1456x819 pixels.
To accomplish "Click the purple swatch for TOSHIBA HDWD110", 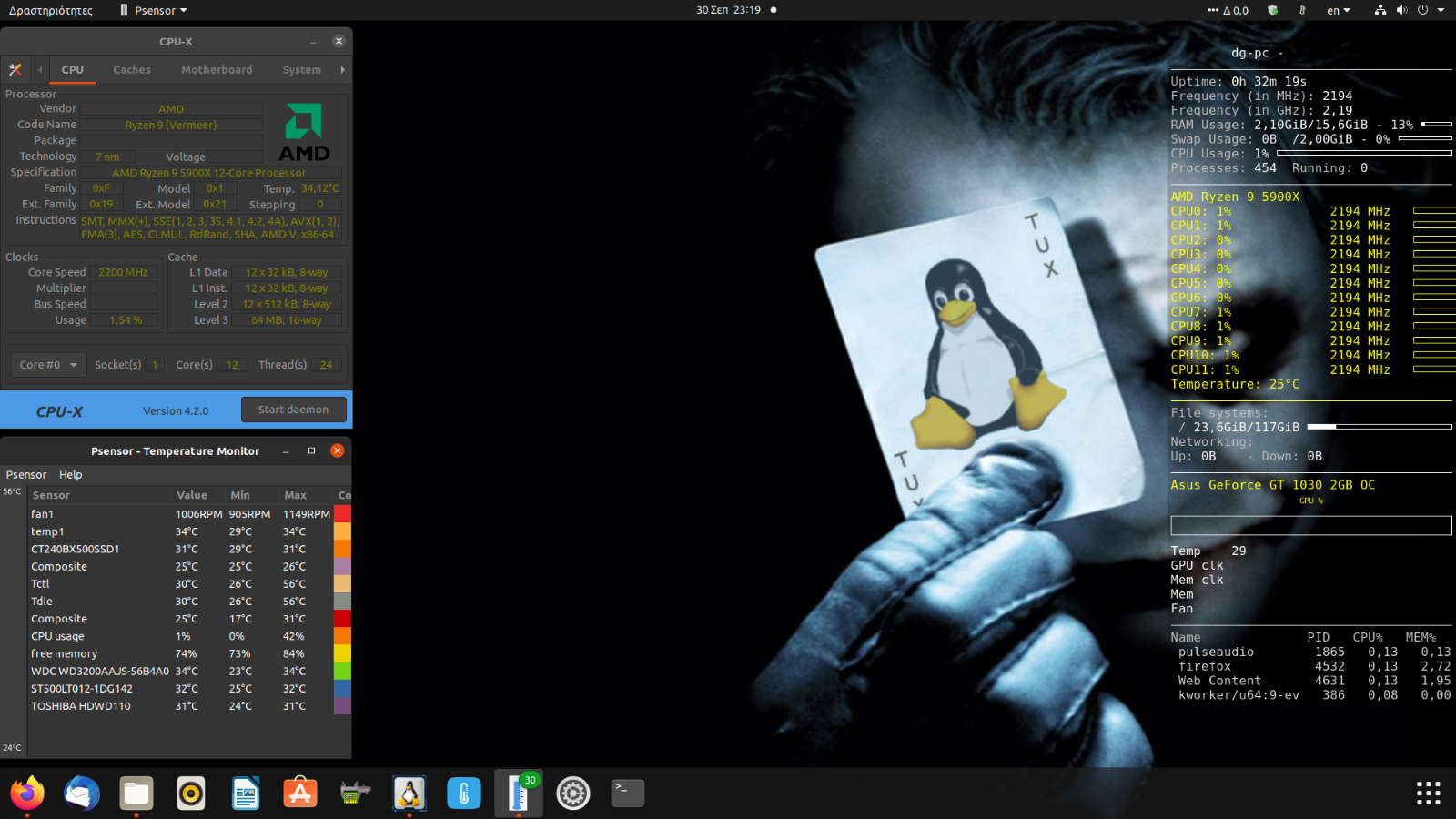I will coord(342,706).
